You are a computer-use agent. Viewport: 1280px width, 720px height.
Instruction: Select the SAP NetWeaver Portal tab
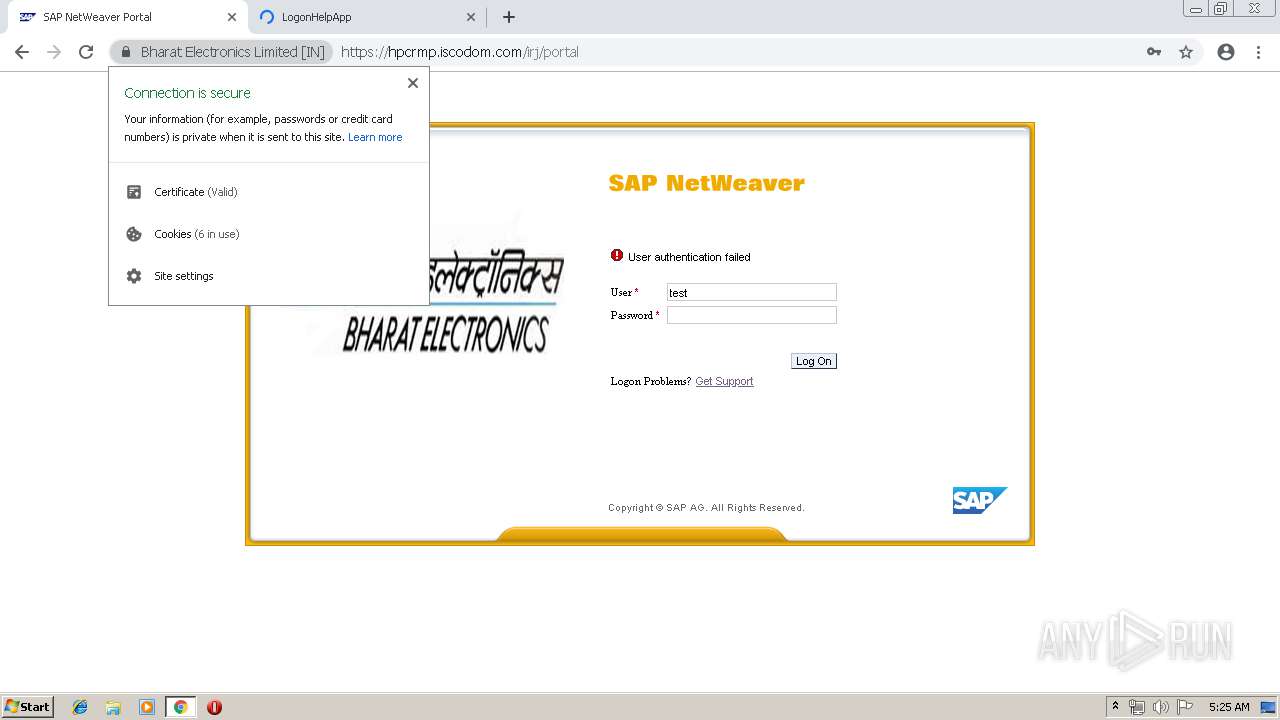(127, 17)
